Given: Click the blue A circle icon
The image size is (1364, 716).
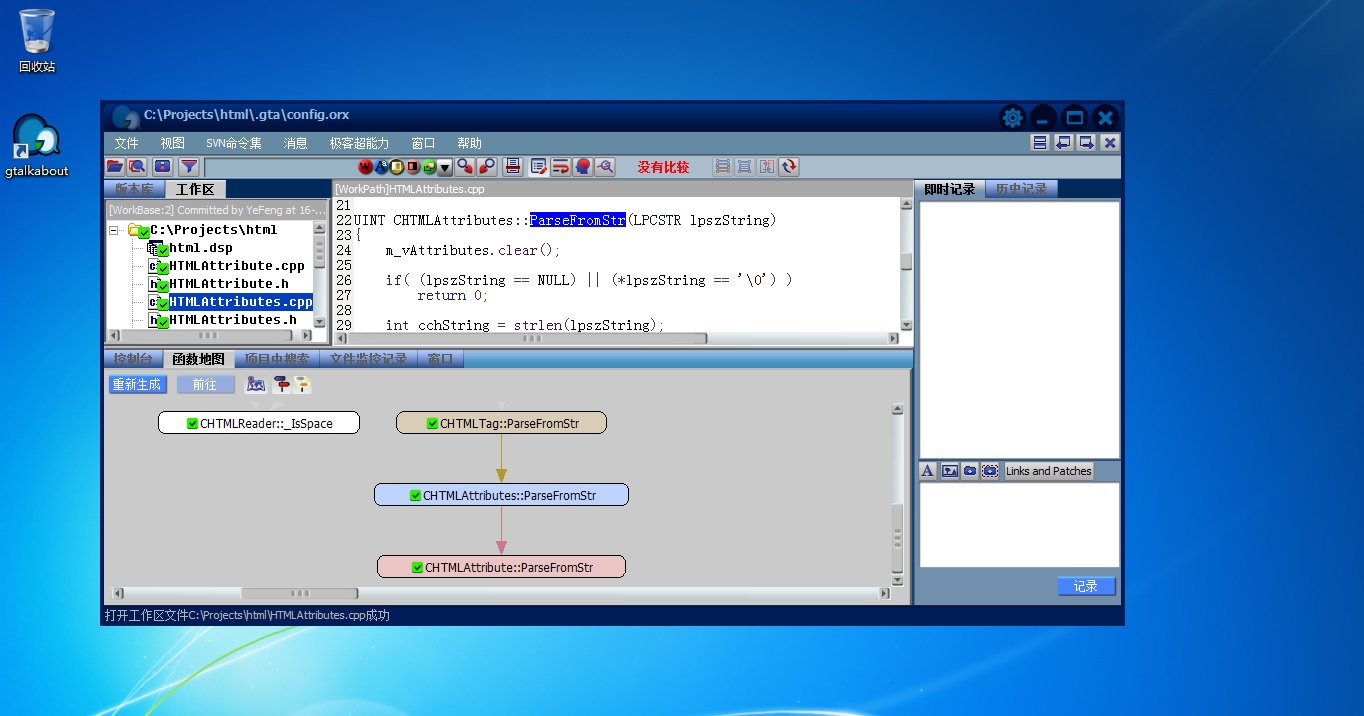Looking at the screenshot, I should [381, 167].
